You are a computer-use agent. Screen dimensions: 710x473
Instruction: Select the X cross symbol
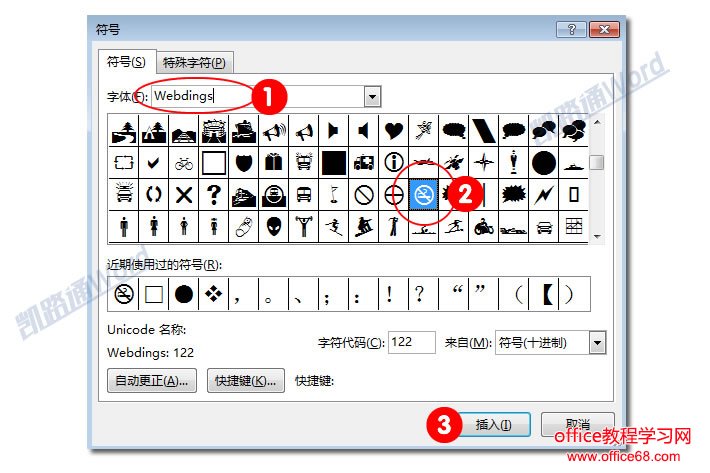[183, 195]
